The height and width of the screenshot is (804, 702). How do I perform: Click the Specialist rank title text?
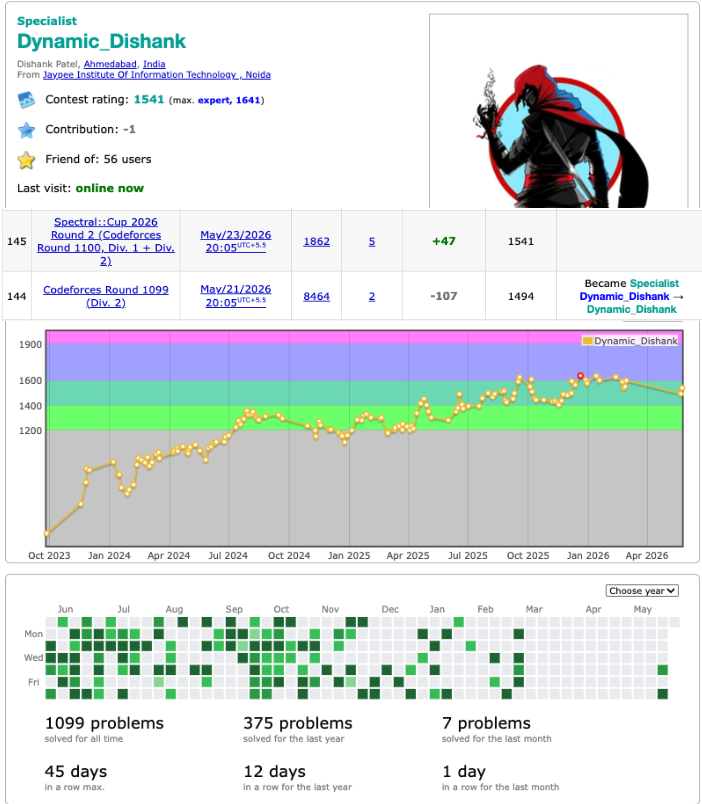47,21
